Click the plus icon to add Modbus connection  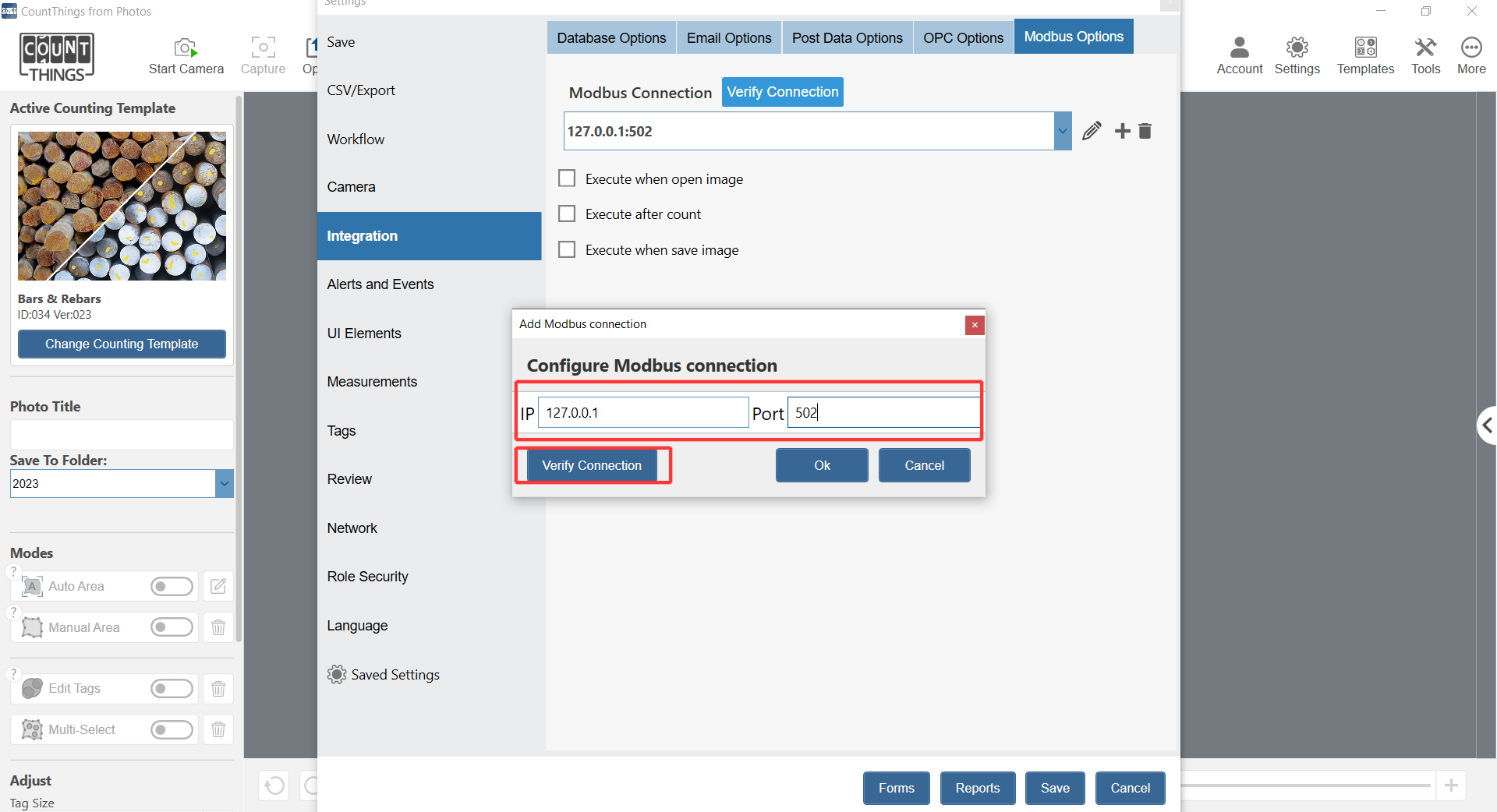click(1122, 131)
